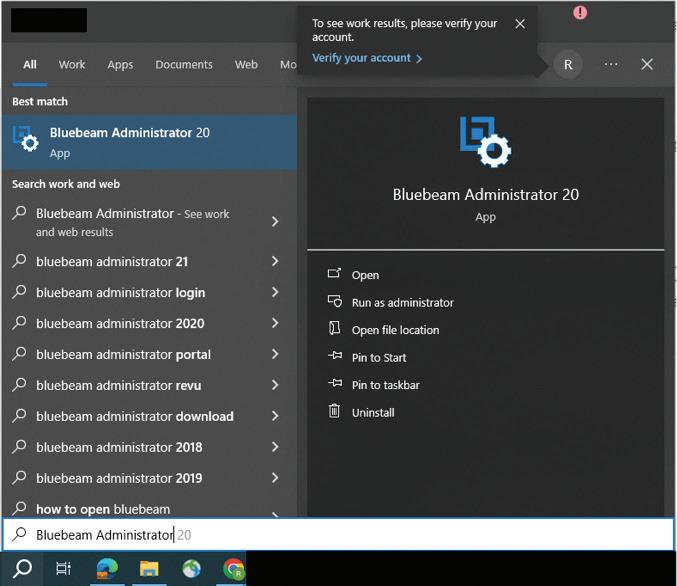The width and height of the screenshot is (677, 586).
Task: Click 'Bluebeam Administrator 20' title in preview pane
Action: (486, 195)
